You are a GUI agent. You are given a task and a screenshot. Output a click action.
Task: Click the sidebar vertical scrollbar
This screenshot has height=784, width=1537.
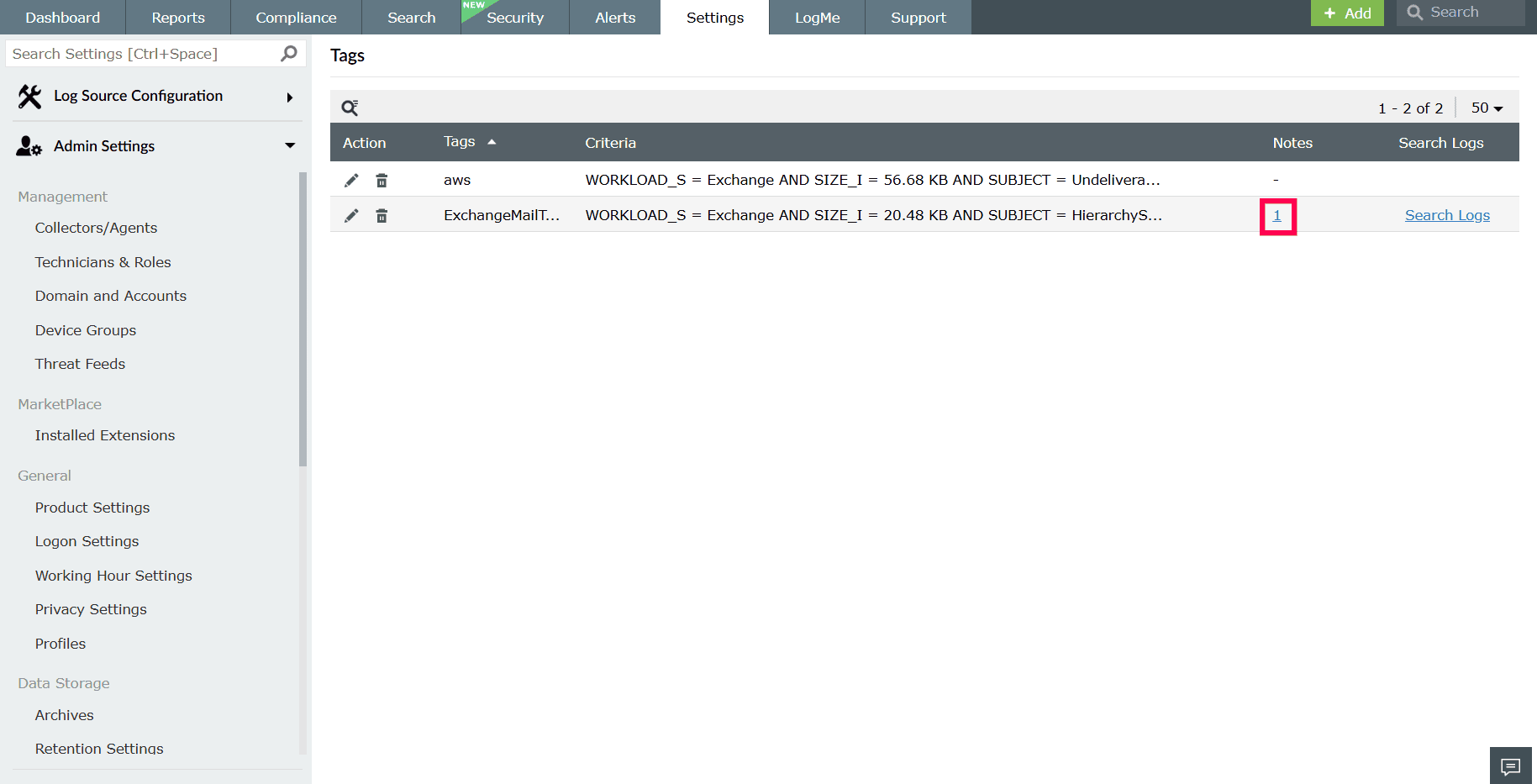303,319
